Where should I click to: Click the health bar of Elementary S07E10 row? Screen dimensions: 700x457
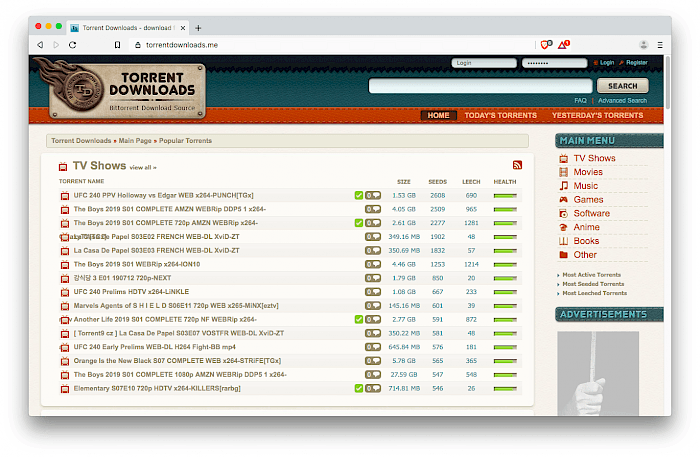[x=505, y=389]
